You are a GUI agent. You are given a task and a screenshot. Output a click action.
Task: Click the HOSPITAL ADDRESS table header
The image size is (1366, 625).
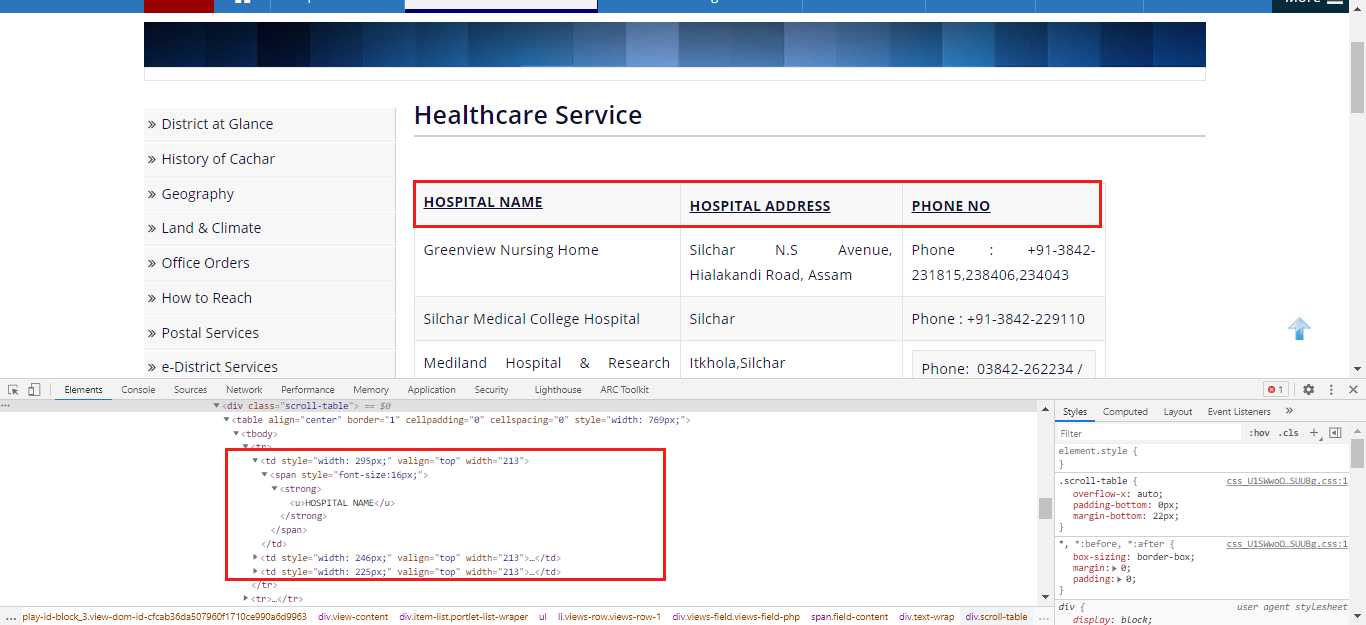pyautogui.click(x=760, y=206)
